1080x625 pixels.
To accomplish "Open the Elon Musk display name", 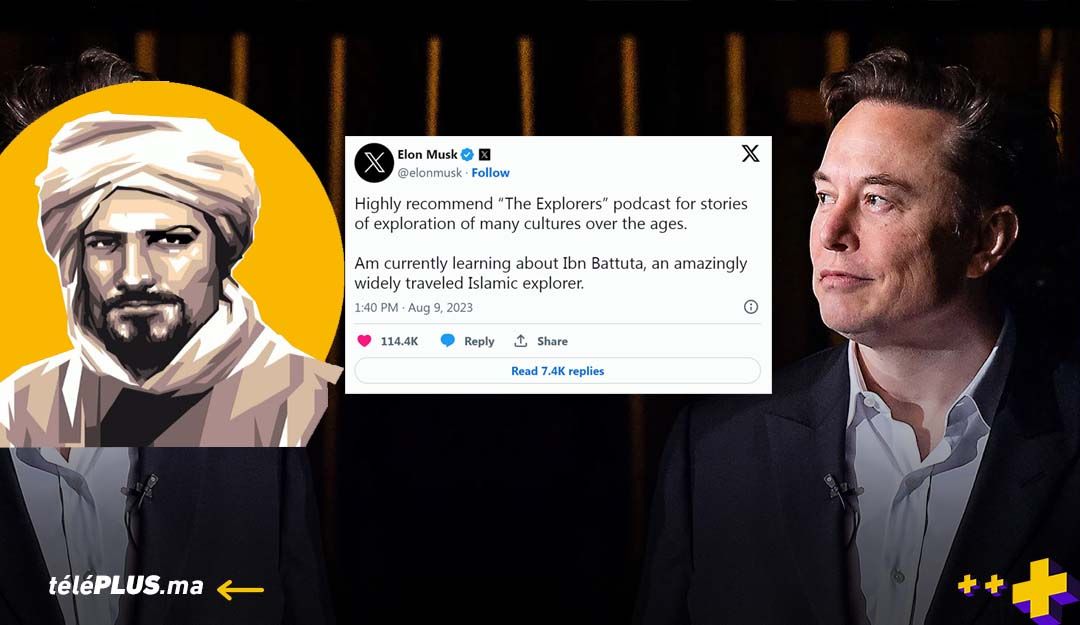I will 427,154.
